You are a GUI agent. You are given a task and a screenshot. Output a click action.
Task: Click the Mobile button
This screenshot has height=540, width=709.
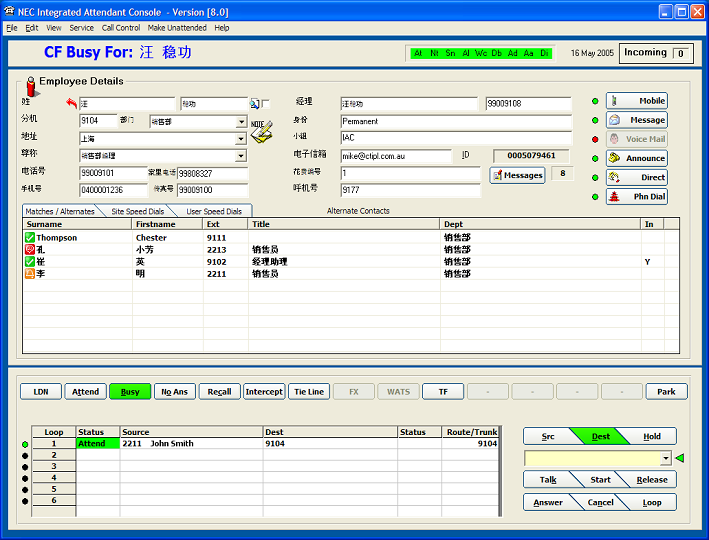pyautogui.click(x=637, y=101)
